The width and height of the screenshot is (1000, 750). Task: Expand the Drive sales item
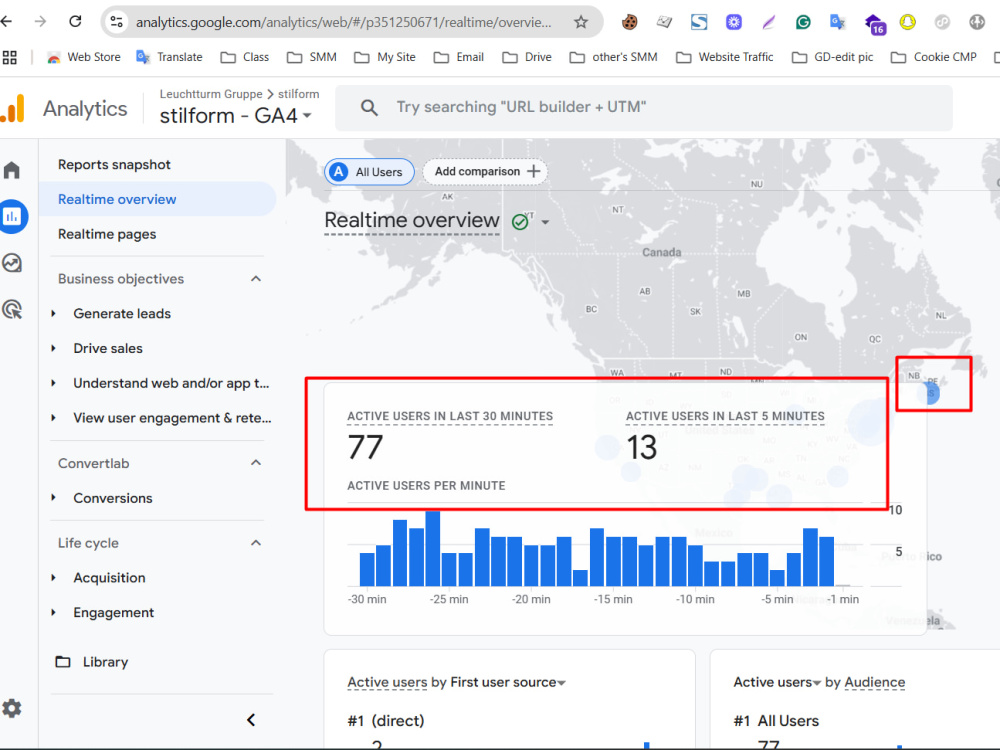point(54,348)
